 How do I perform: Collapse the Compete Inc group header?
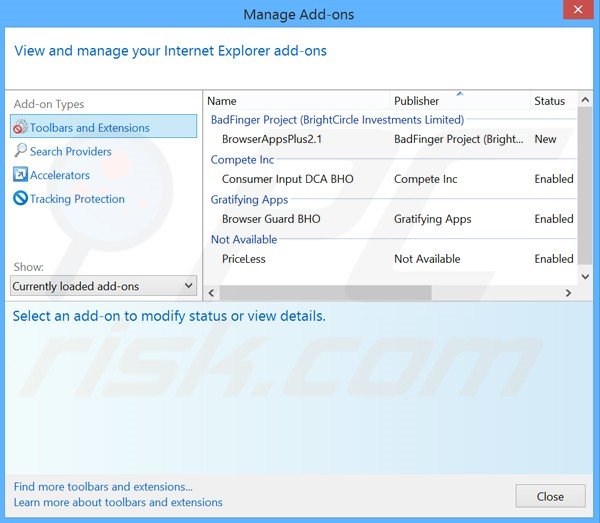pyautogui.click(x=242, y=160)
